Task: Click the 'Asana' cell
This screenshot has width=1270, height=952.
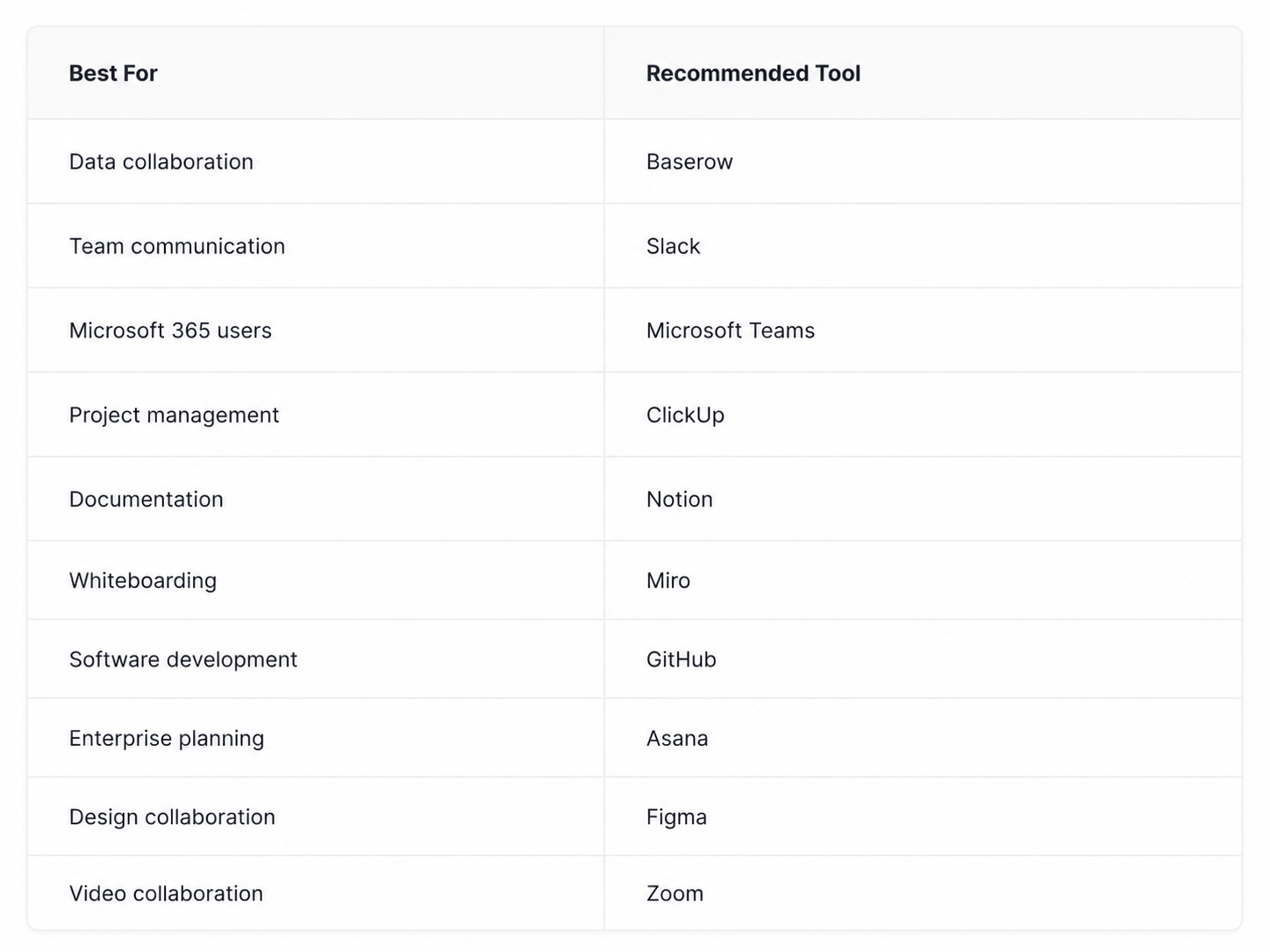Action: click(923, 738)
